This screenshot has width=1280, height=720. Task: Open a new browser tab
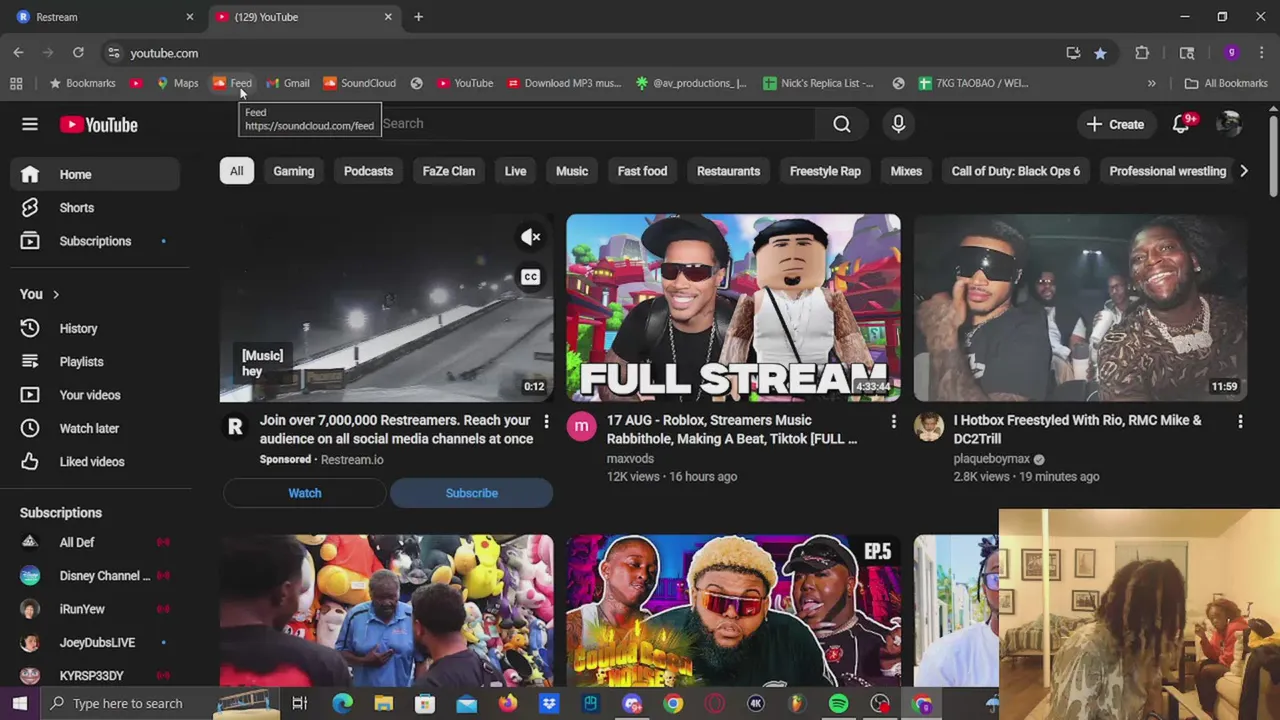click(x=418, y=17)
